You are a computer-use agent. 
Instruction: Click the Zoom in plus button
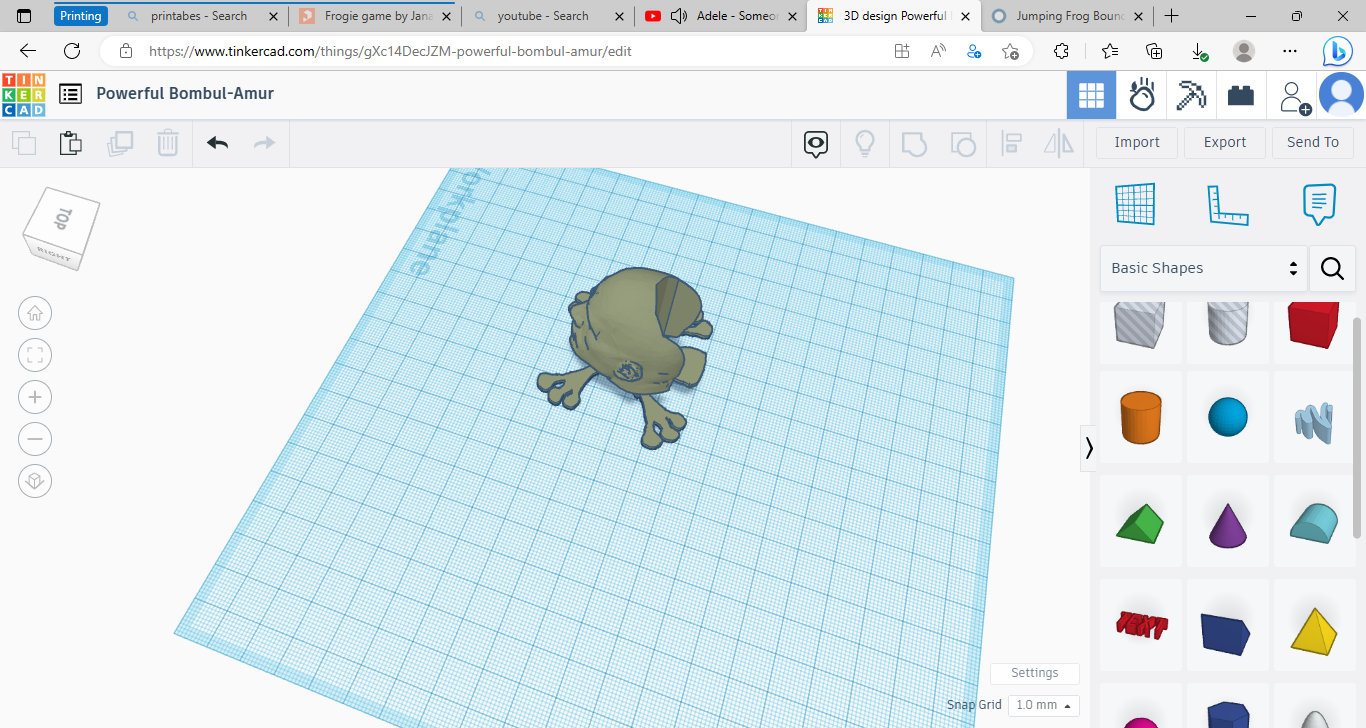[35, 397]
